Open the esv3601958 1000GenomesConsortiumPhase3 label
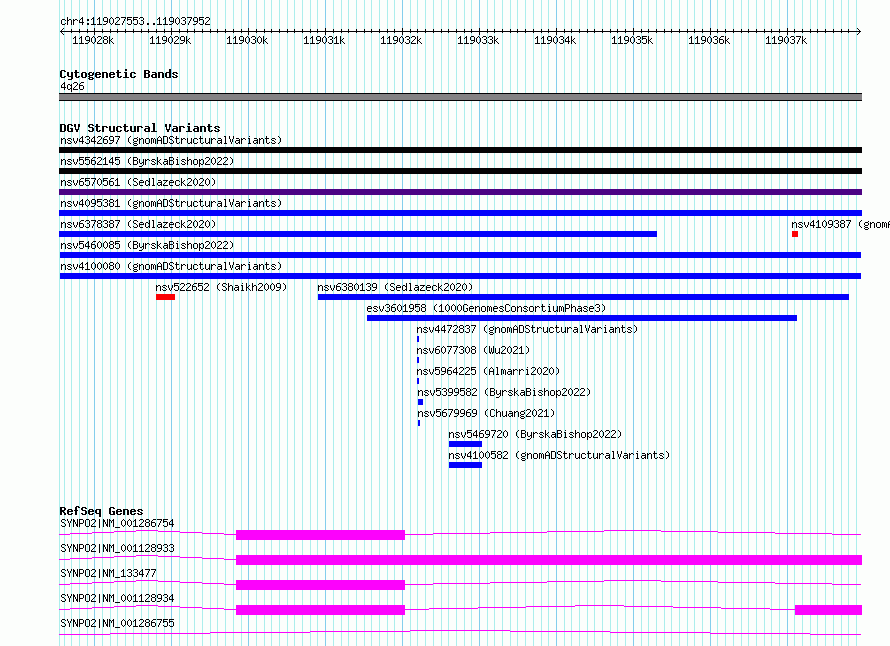Screen dimensions: 890x646 point(486,308)
